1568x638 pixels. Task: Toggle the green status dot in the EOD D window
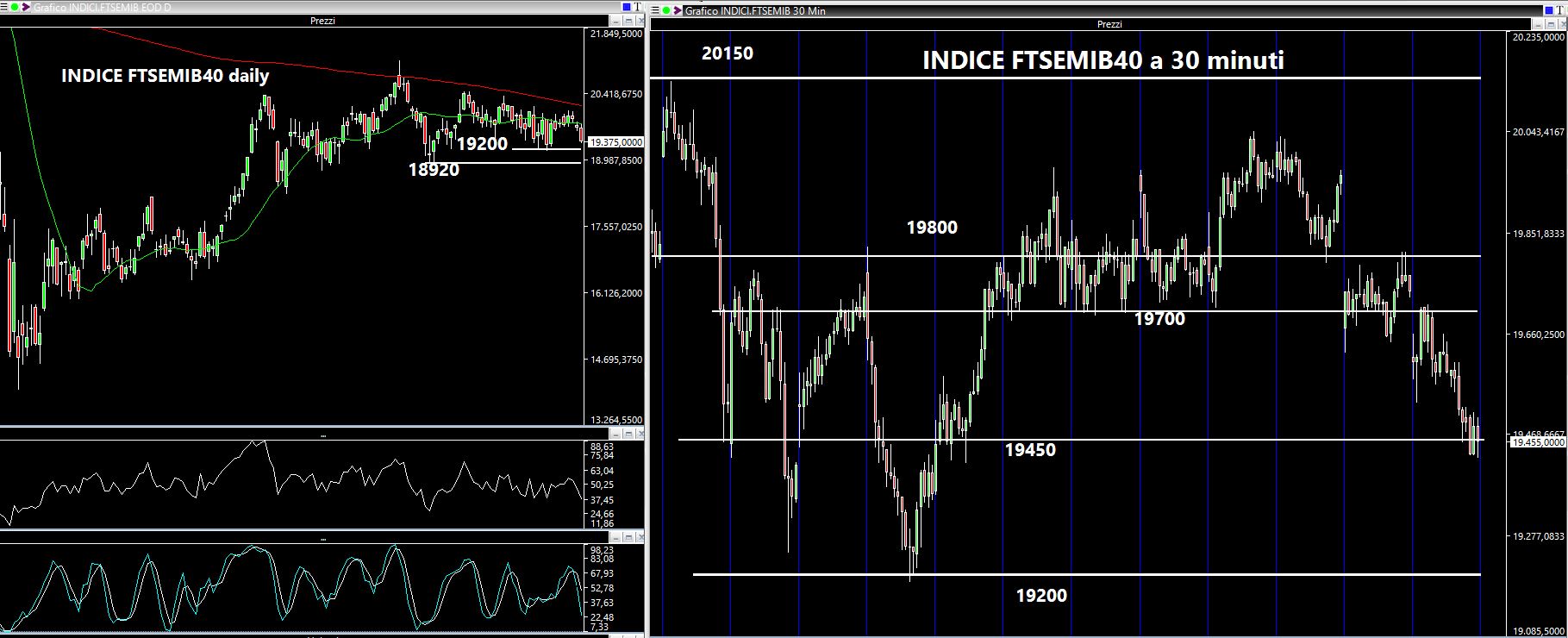click(x=15, y=9)
